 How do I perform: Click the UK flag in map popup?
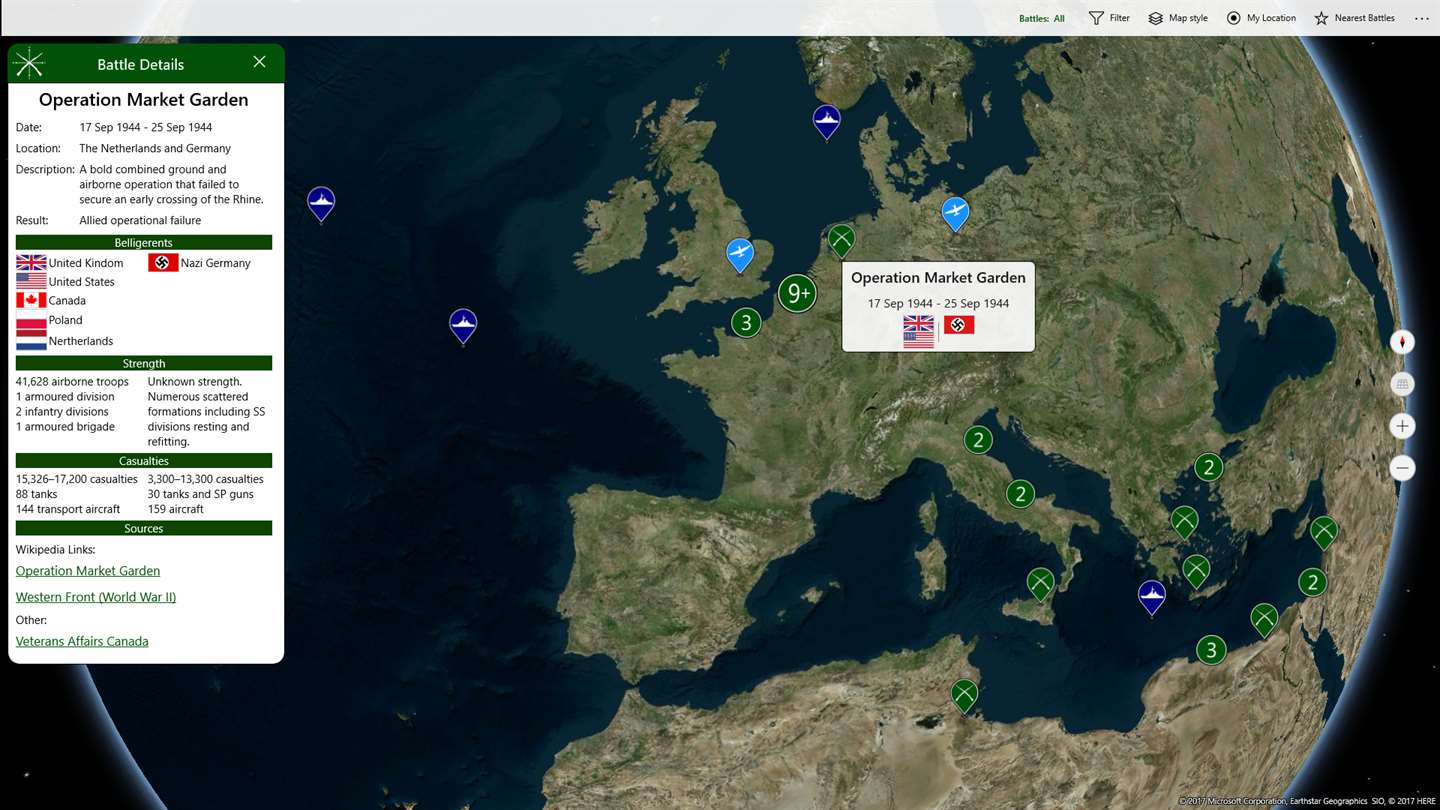tap(918, 324)
